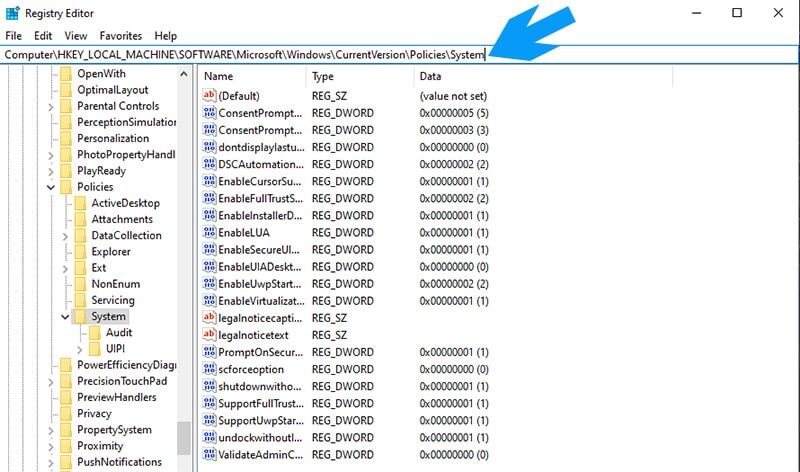Screen dimensions: 800x472
Task: Click the icon of shutdownwitho... value
Action: (209, 386)
